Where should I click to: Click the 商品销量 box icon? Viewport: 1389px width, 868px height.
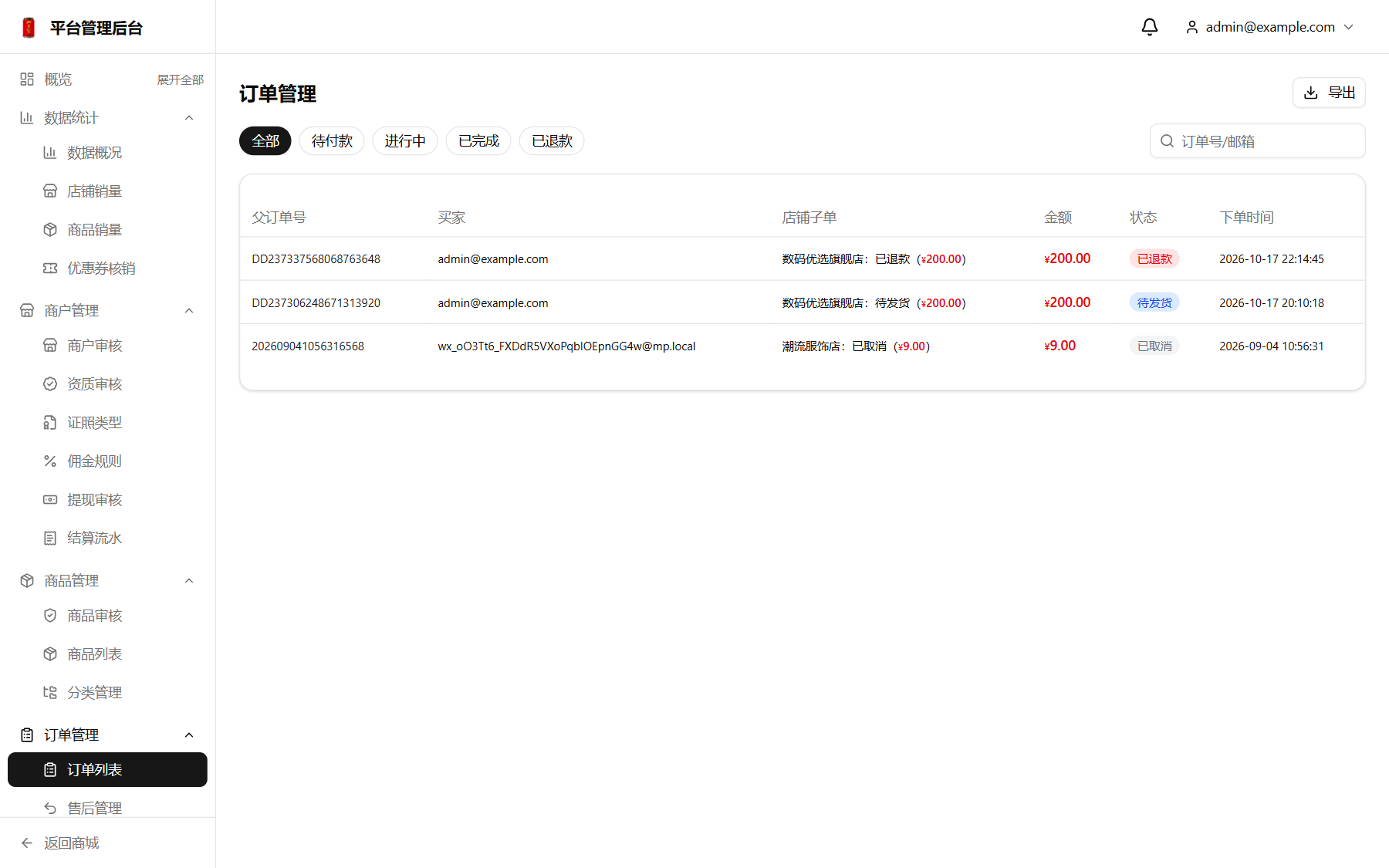click(50, 230)
